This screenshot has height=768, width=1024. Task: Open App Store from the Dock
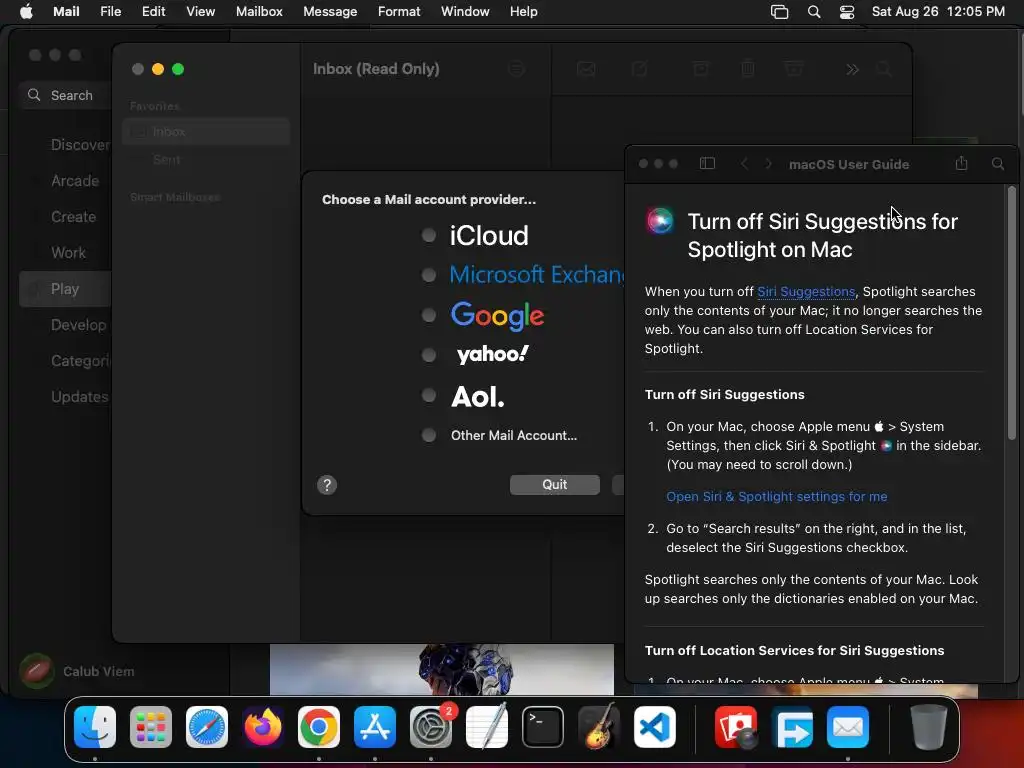click(375, 727)
